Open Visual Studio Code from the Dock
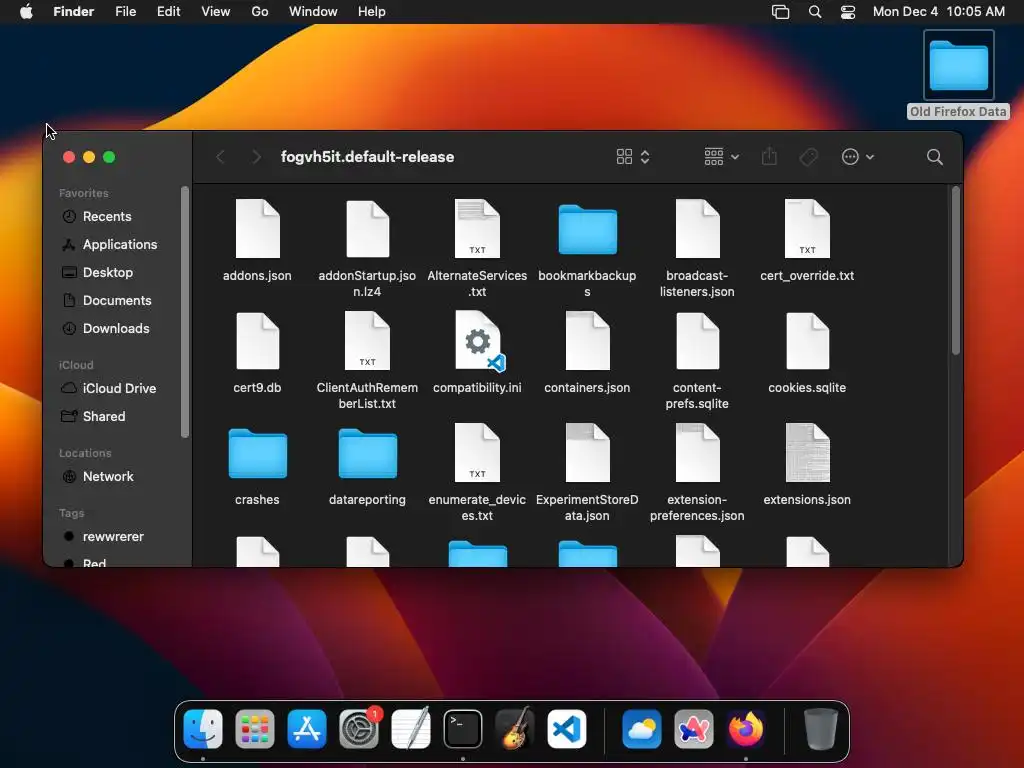The width and height of the screenshot is (1024, 768). point(567,729)
